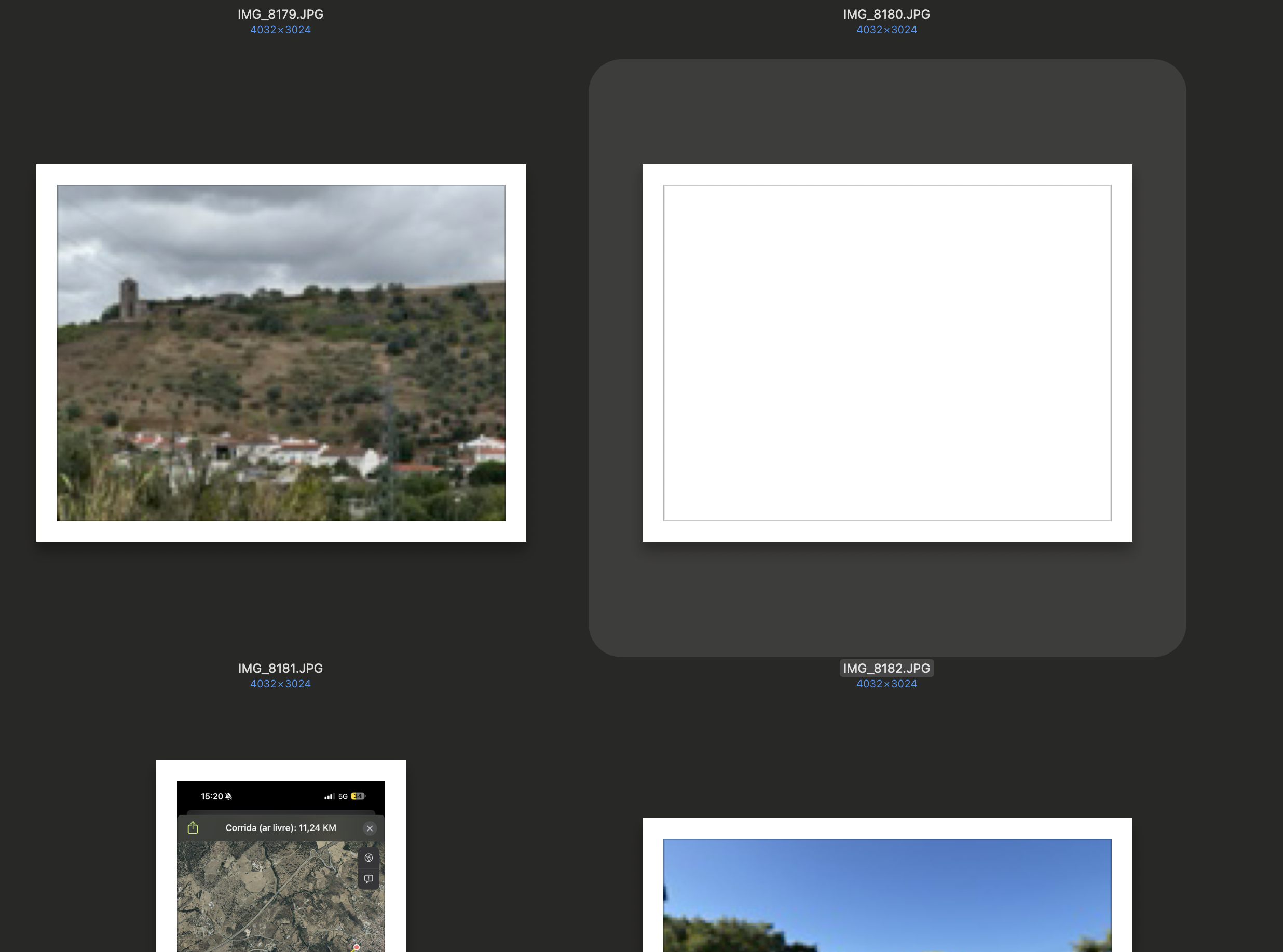1283x952 pixels.
Task: Click the X close icon beside Corrida title
Action: [x=370, y=828]
